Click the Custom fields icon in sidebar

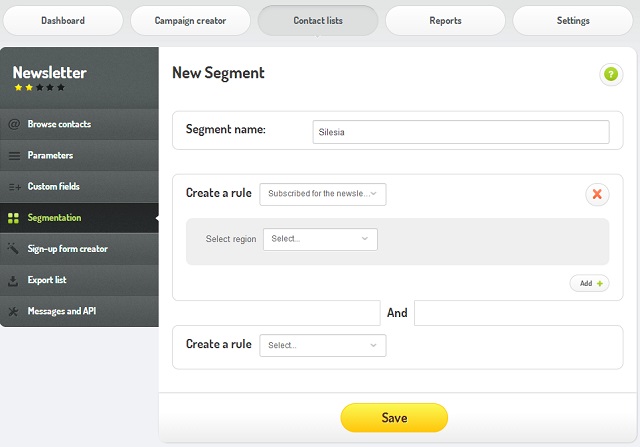(15, 187)
